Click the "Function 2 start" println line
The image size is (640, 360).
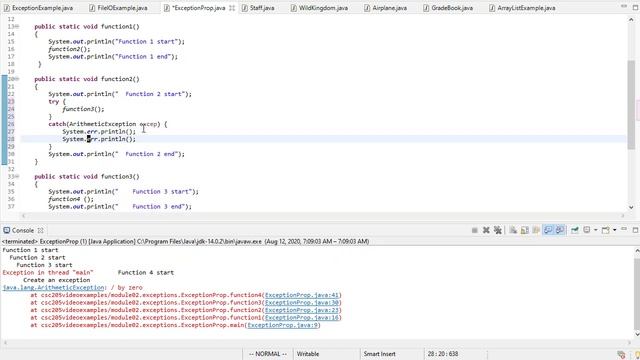click(120, 94)
